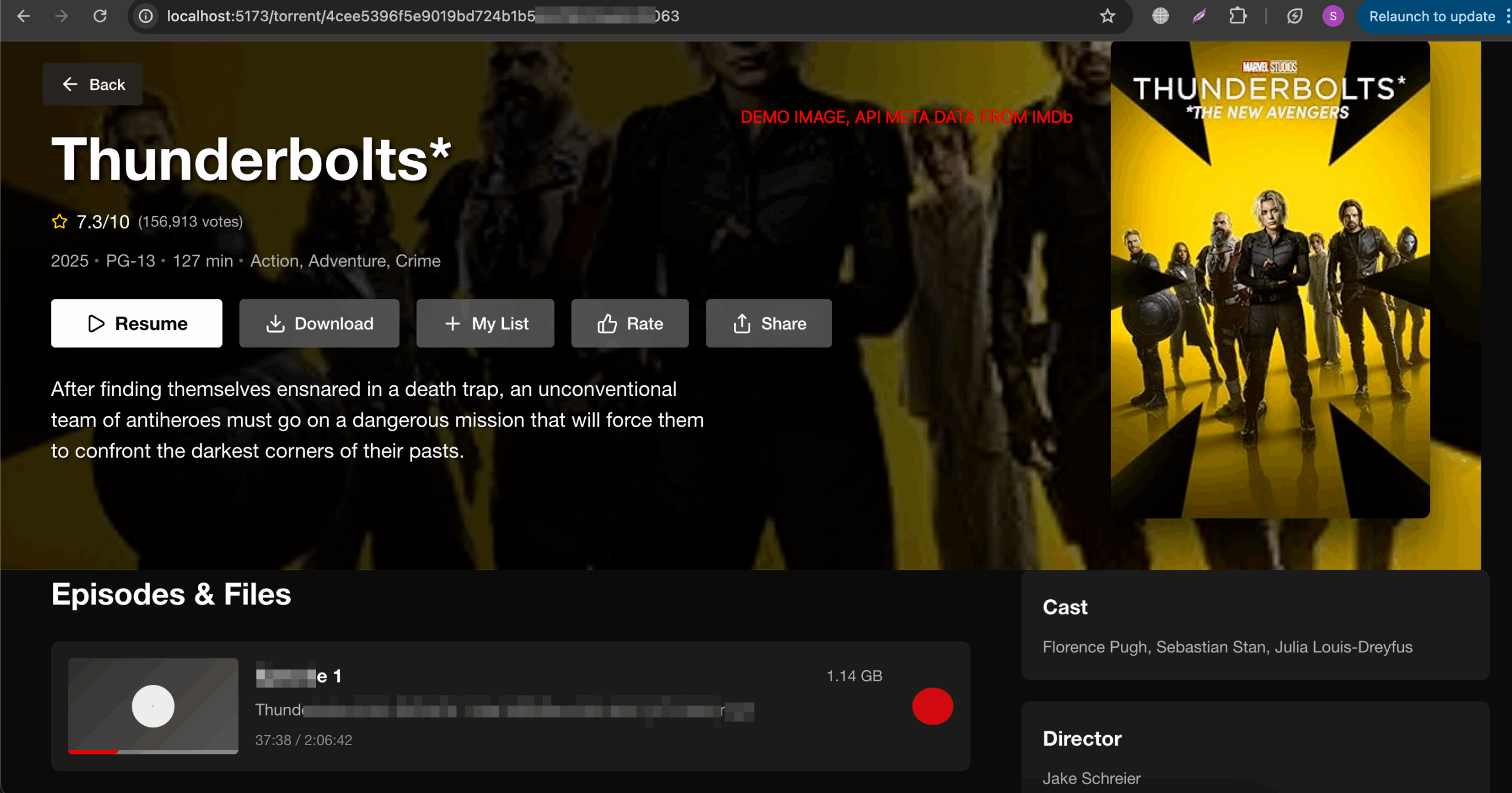Screen dimensions: 1512x793
Task: Click the browser back arrow icon
Action: 24,17
